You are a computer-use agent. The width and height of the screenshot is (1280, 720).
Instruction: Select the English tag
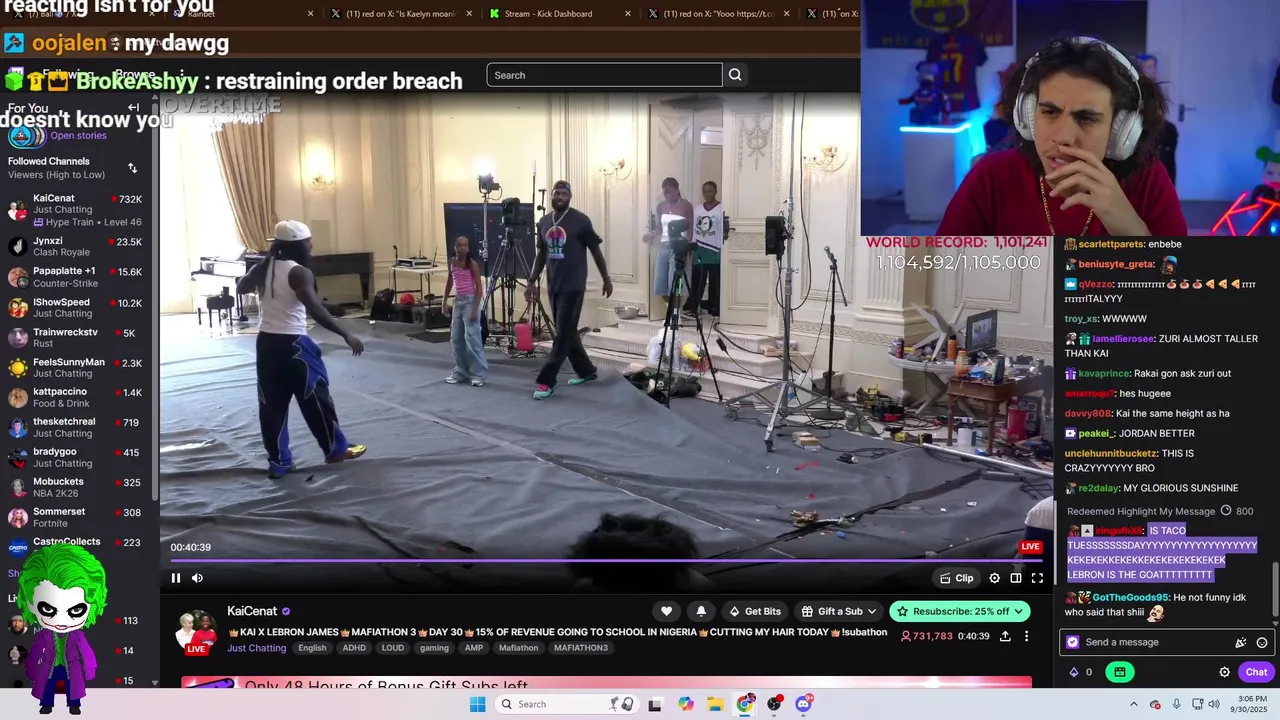312,648
